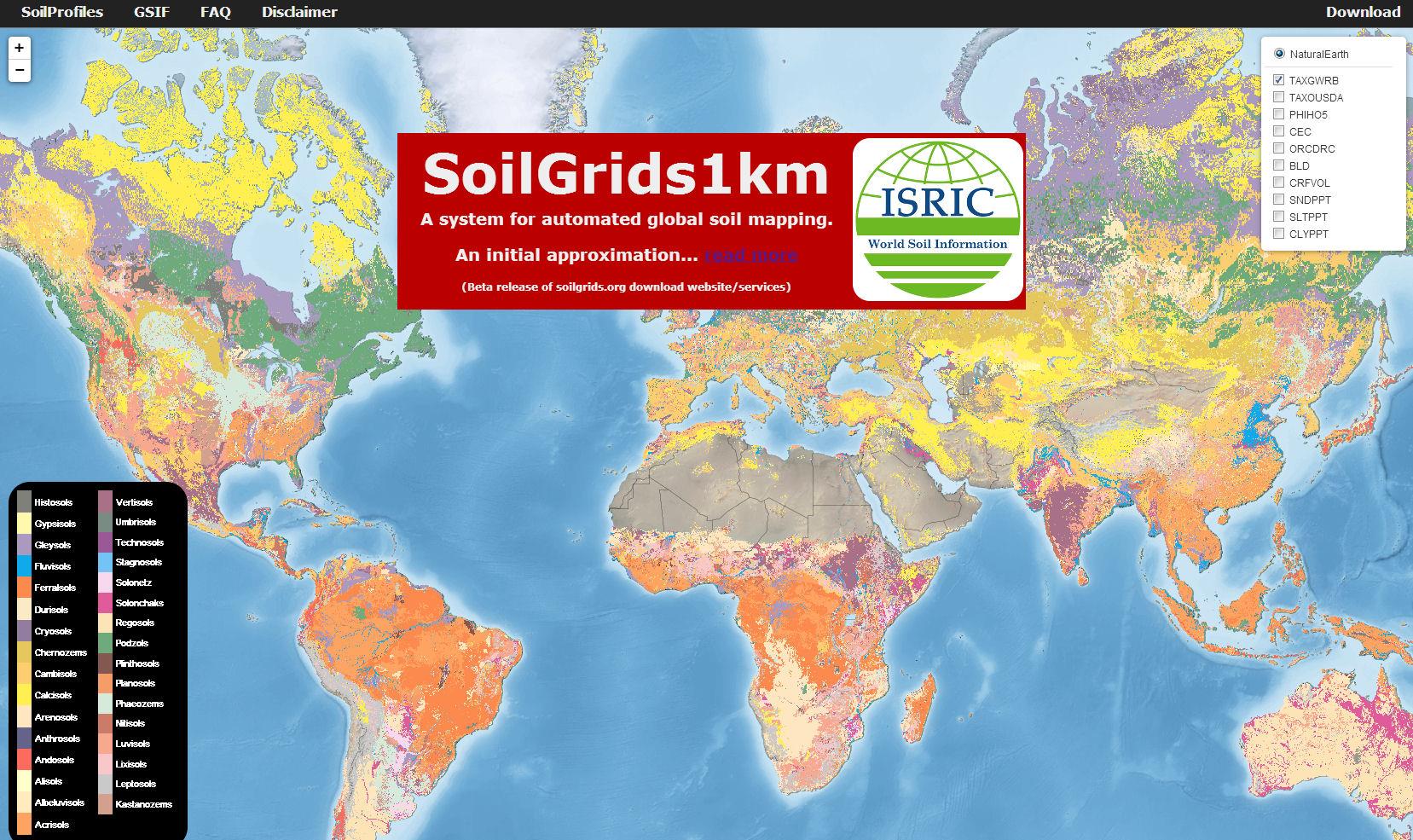Click the Podzols green legend swatch
Screen dimensions: 1413x840
click(106, 643)
